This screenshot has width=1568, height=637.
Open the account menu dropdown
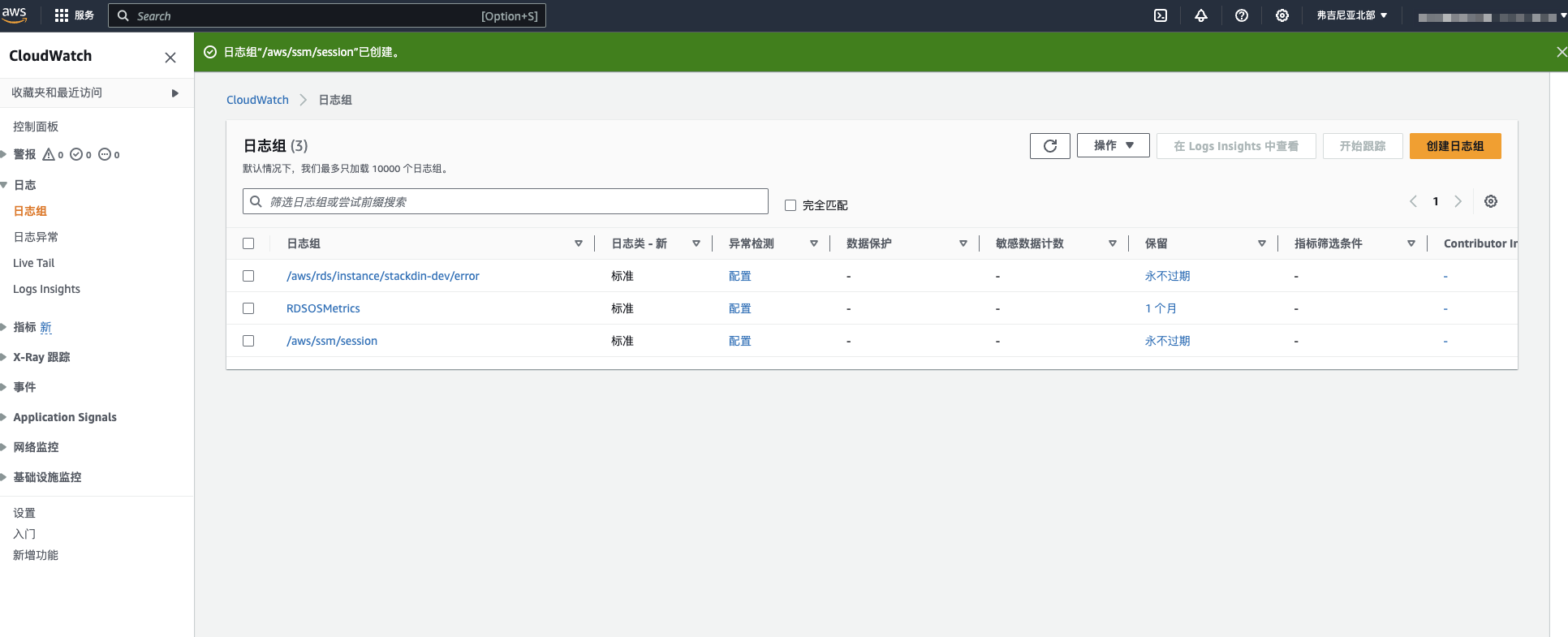1492,16
